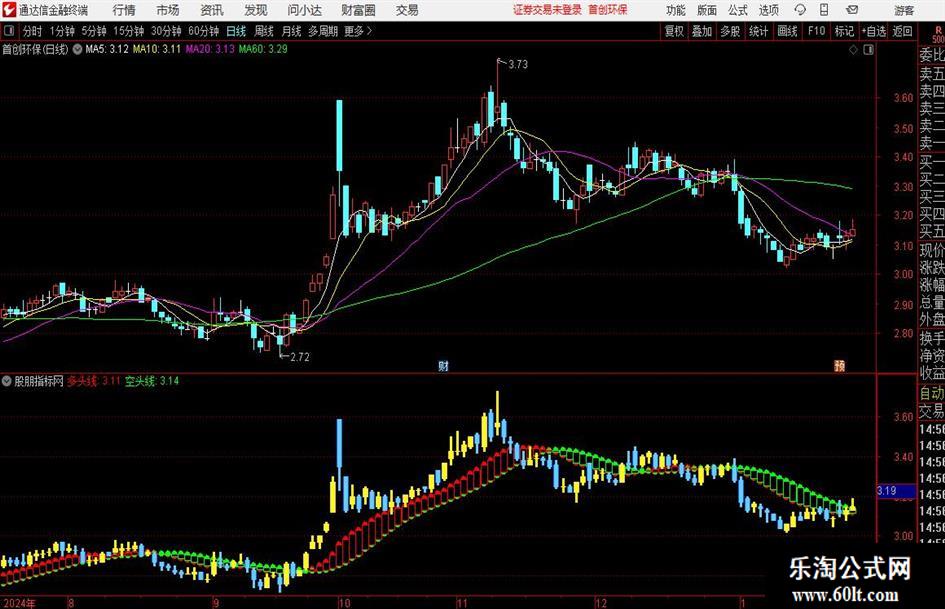Open the 版面 menu
This screenshot has width=945, height=609.
706,10
